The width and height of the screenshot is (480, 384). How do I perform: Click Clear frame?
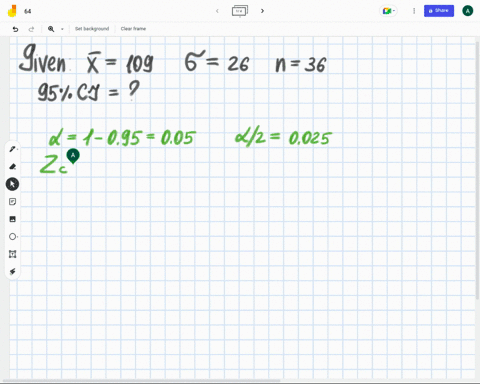click(133, 29)
